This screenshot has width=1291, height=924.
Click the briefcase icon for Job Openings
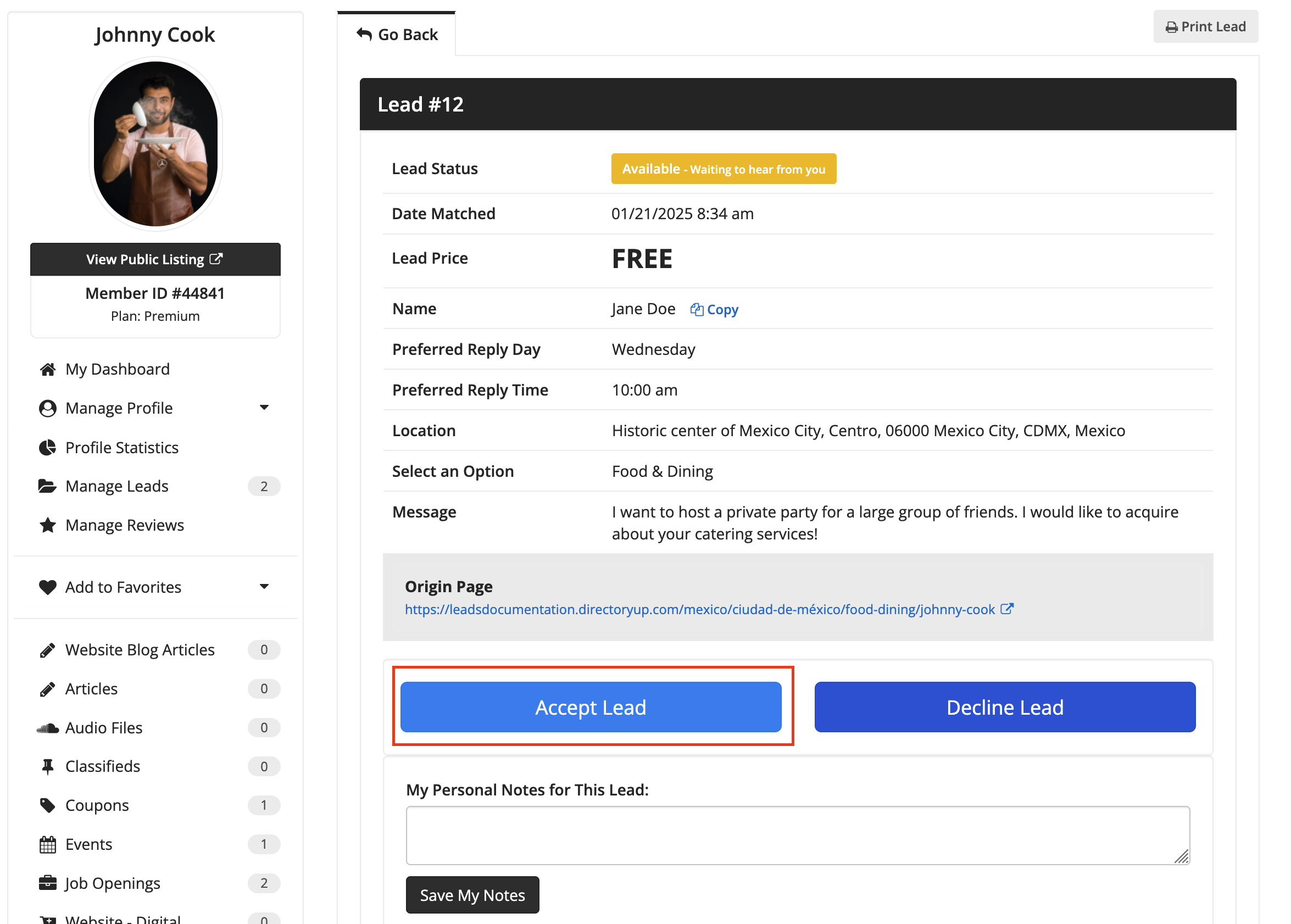click(x=48, y=883)
